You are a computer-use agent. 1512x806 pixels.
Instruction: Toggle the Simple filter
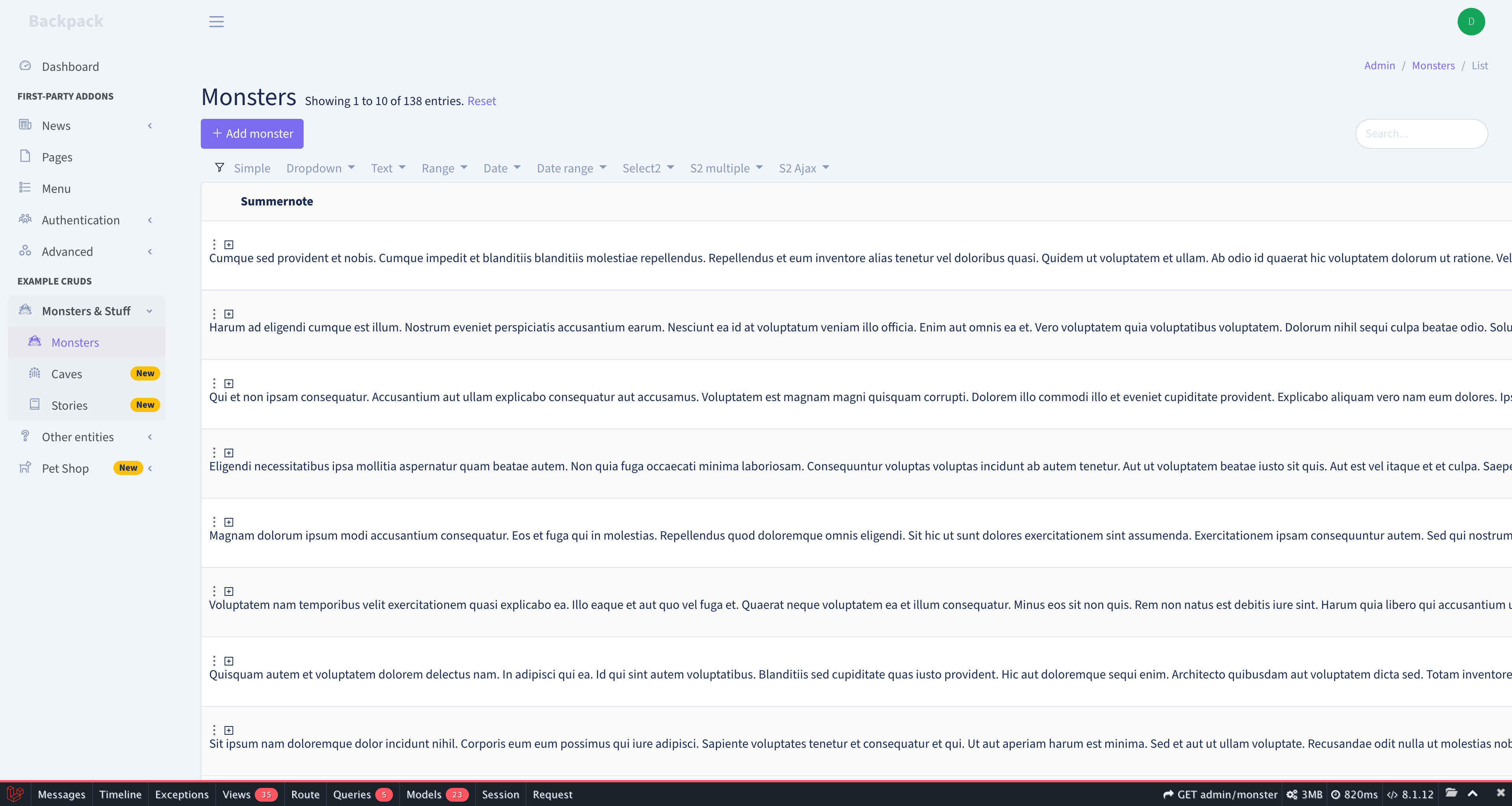point(252,168)
